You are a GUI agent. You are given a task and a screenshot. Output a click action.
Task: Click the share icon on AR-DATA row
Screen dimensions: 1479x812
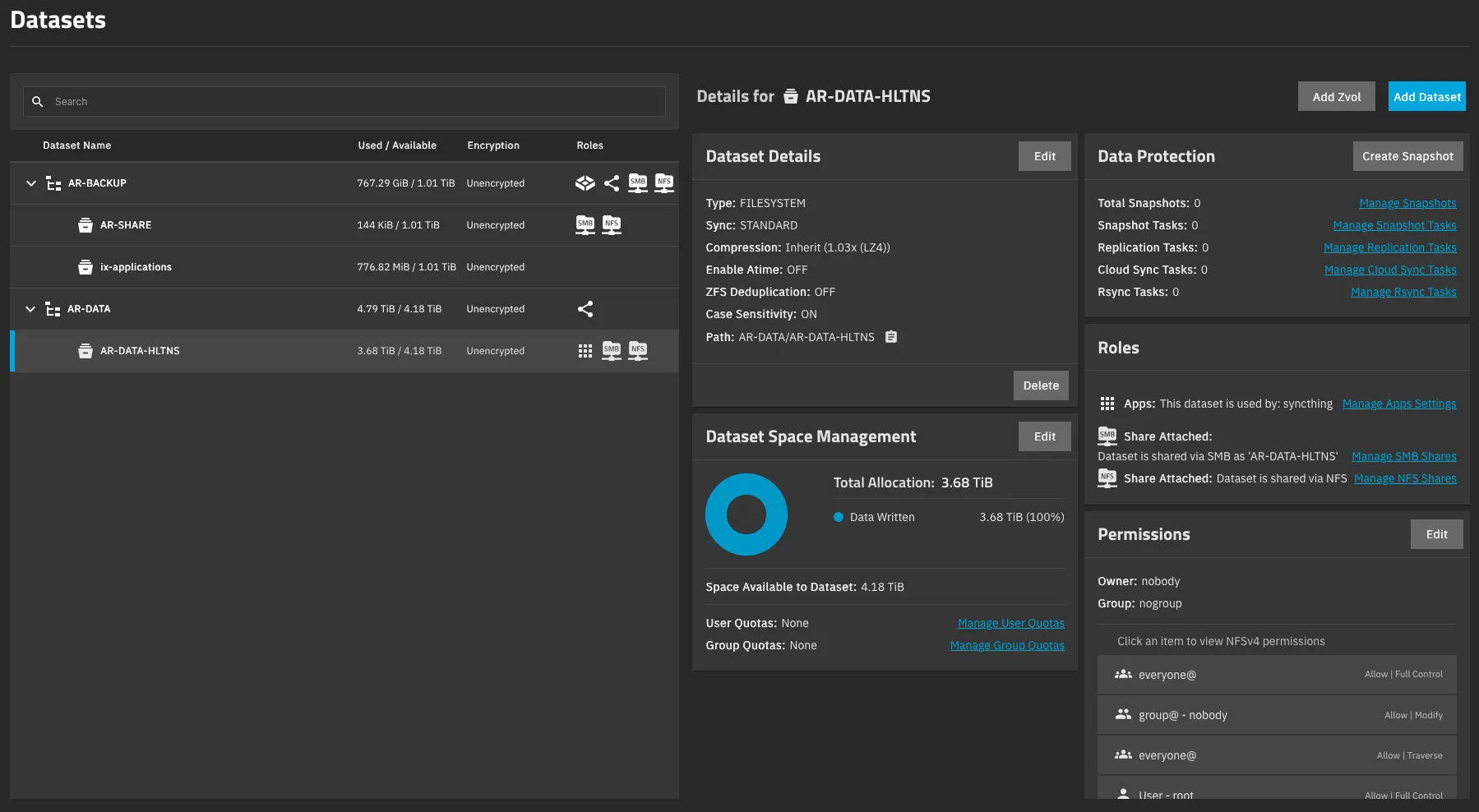point(585,309)
